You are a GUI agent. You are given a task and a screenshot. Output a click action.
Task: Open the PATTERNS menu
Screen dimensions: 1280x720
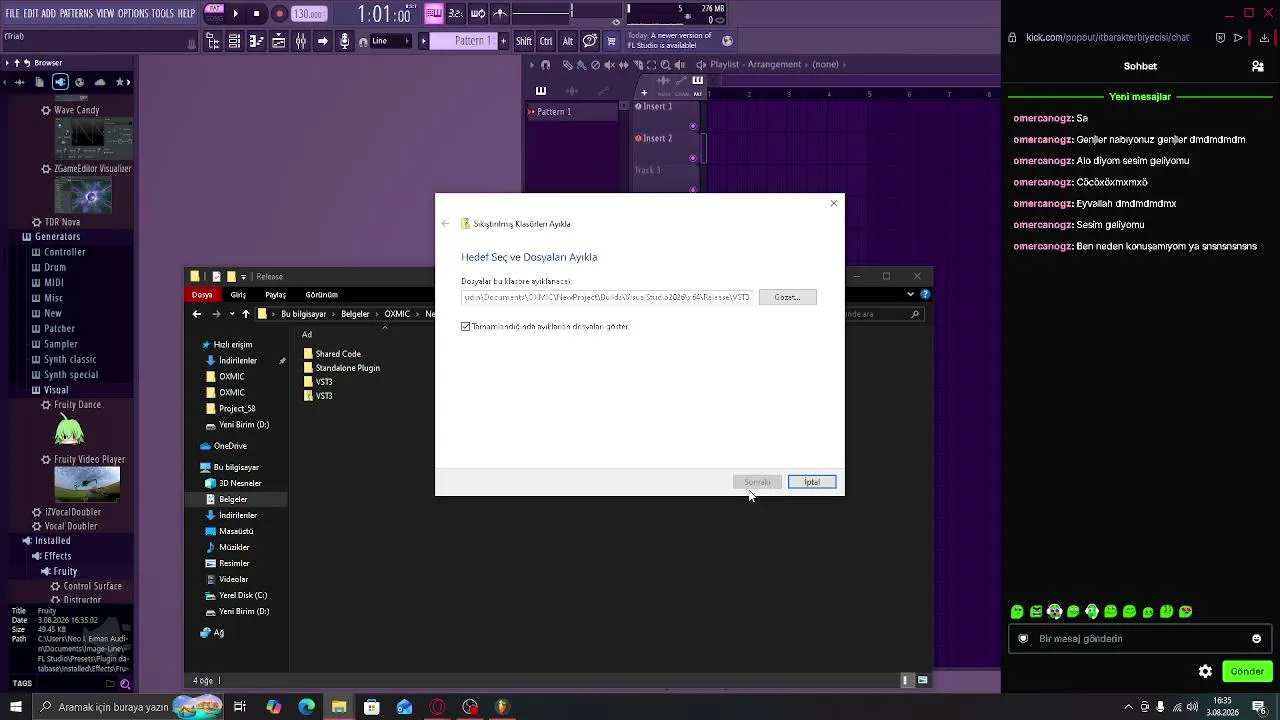(x=76, y=14)
